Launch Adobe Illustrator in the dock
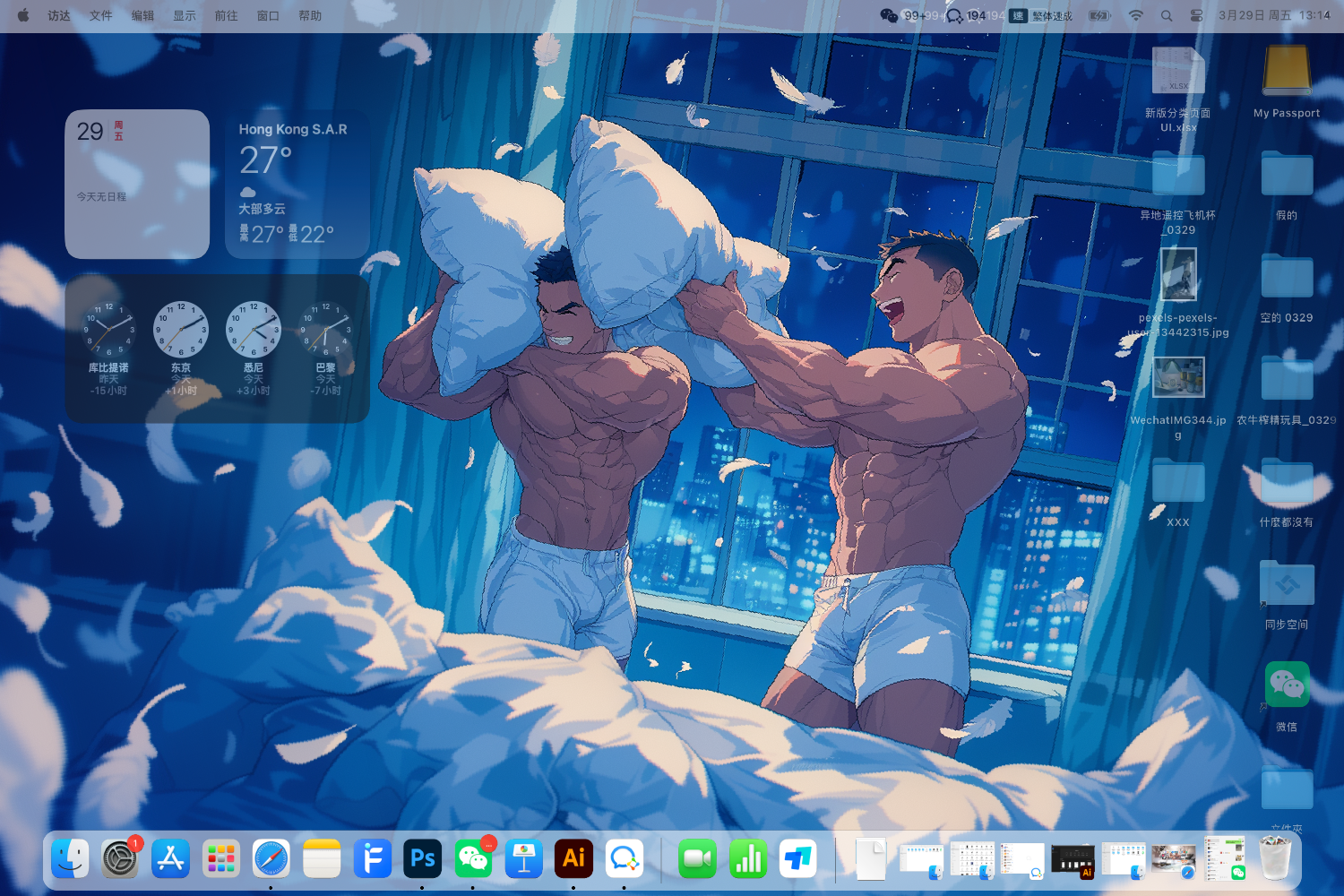 (573, 858)
